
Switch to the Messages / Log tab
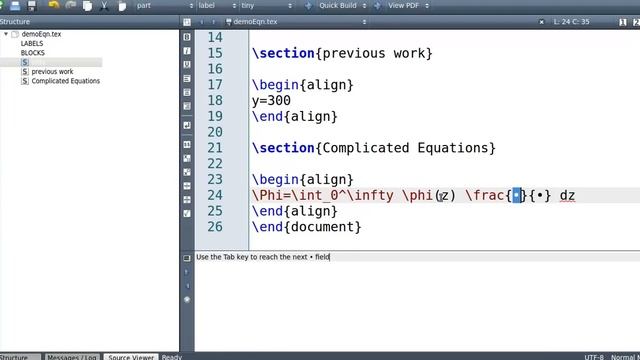72,357
